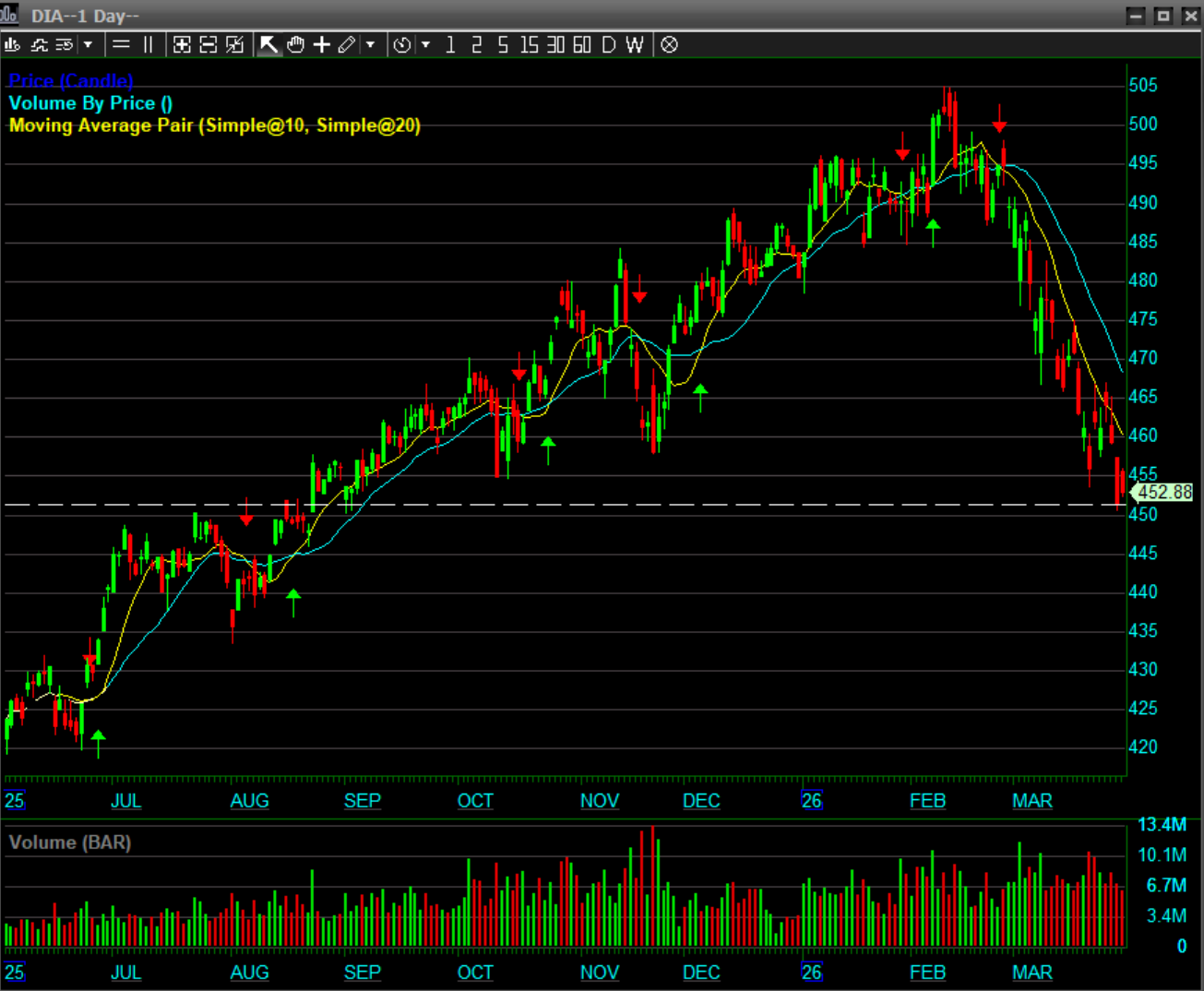The width and height of the screenshot is (1204, 991).
Task: Select the arrow pointer tool
Action: pos(268,44)
